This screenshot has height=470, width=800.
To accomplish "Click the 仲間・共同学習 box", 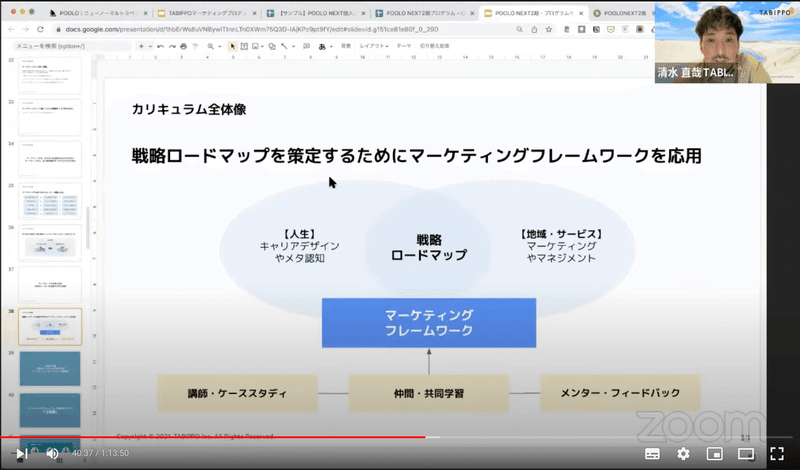I will (429, 393).
